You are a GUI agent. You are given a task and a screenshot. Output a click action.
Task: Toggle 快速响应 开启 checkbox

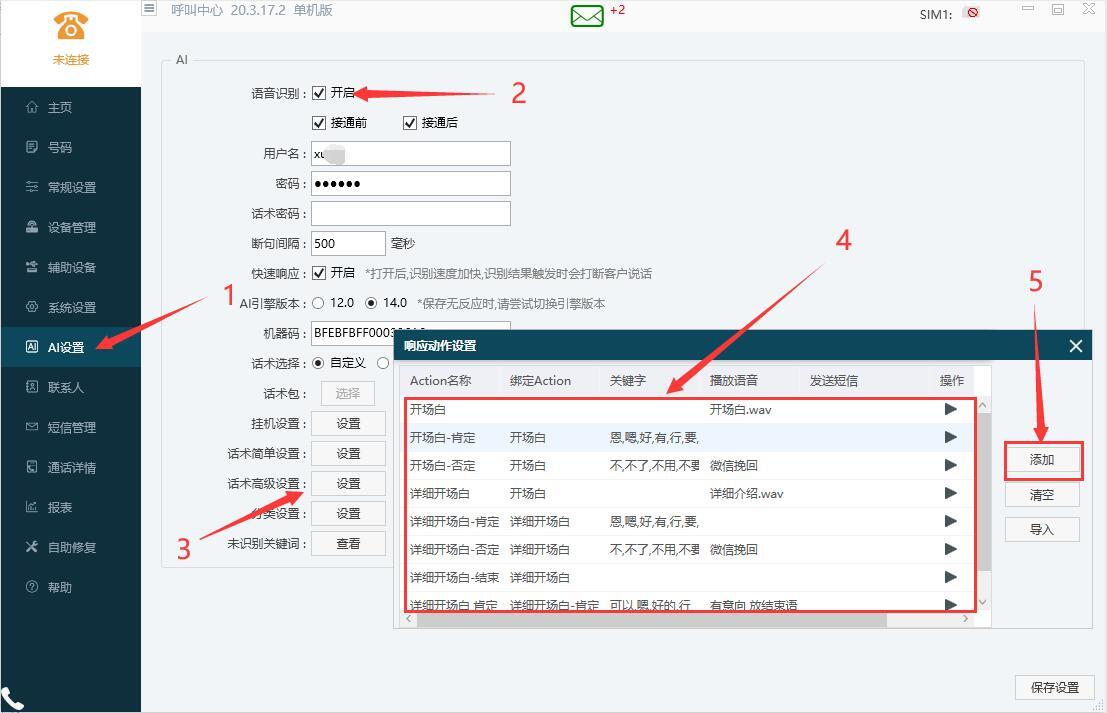point(319,273)
